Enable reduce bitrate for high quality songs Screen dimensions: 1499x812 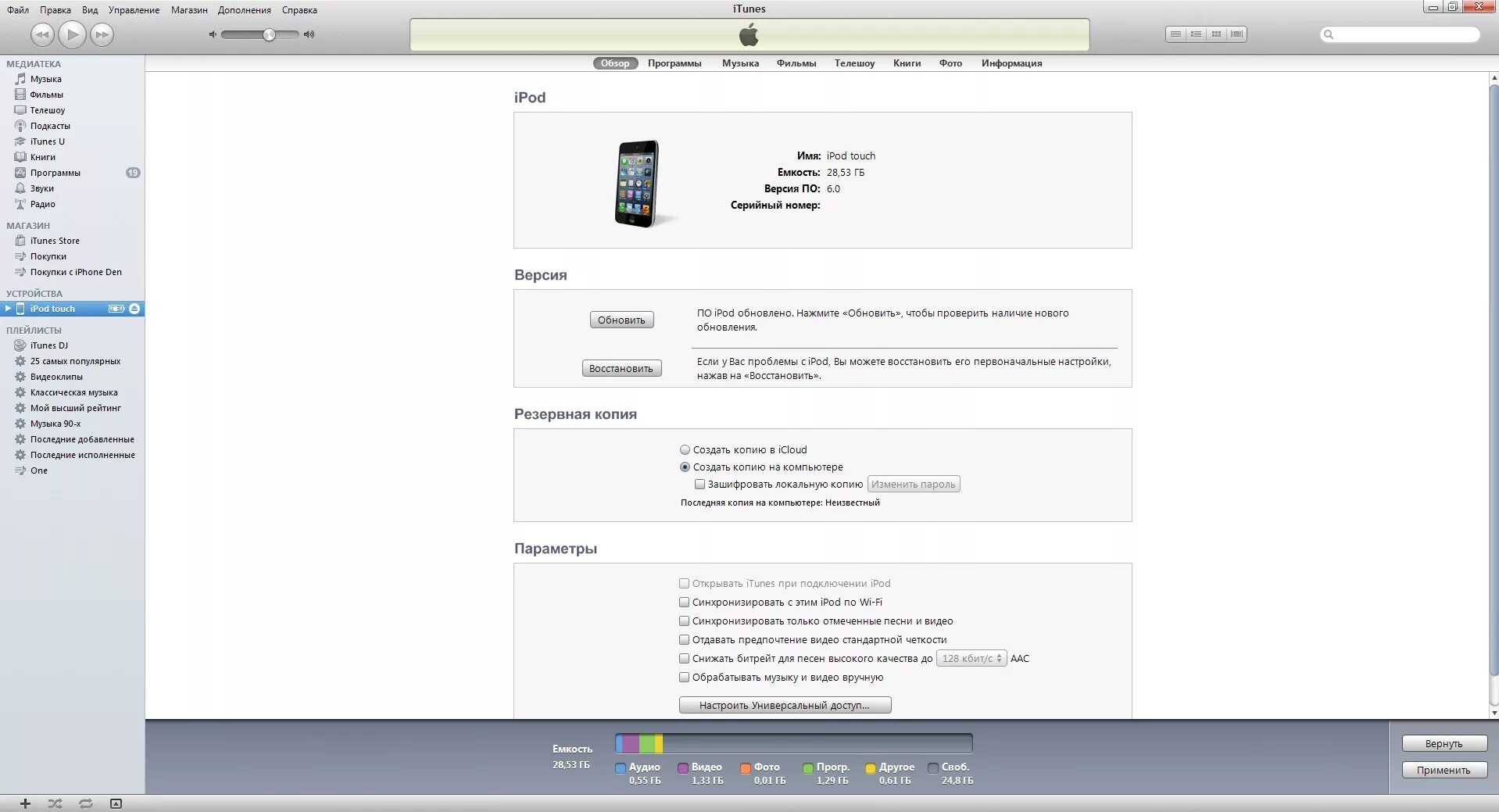pyautogui.click(x=684, y=658)
